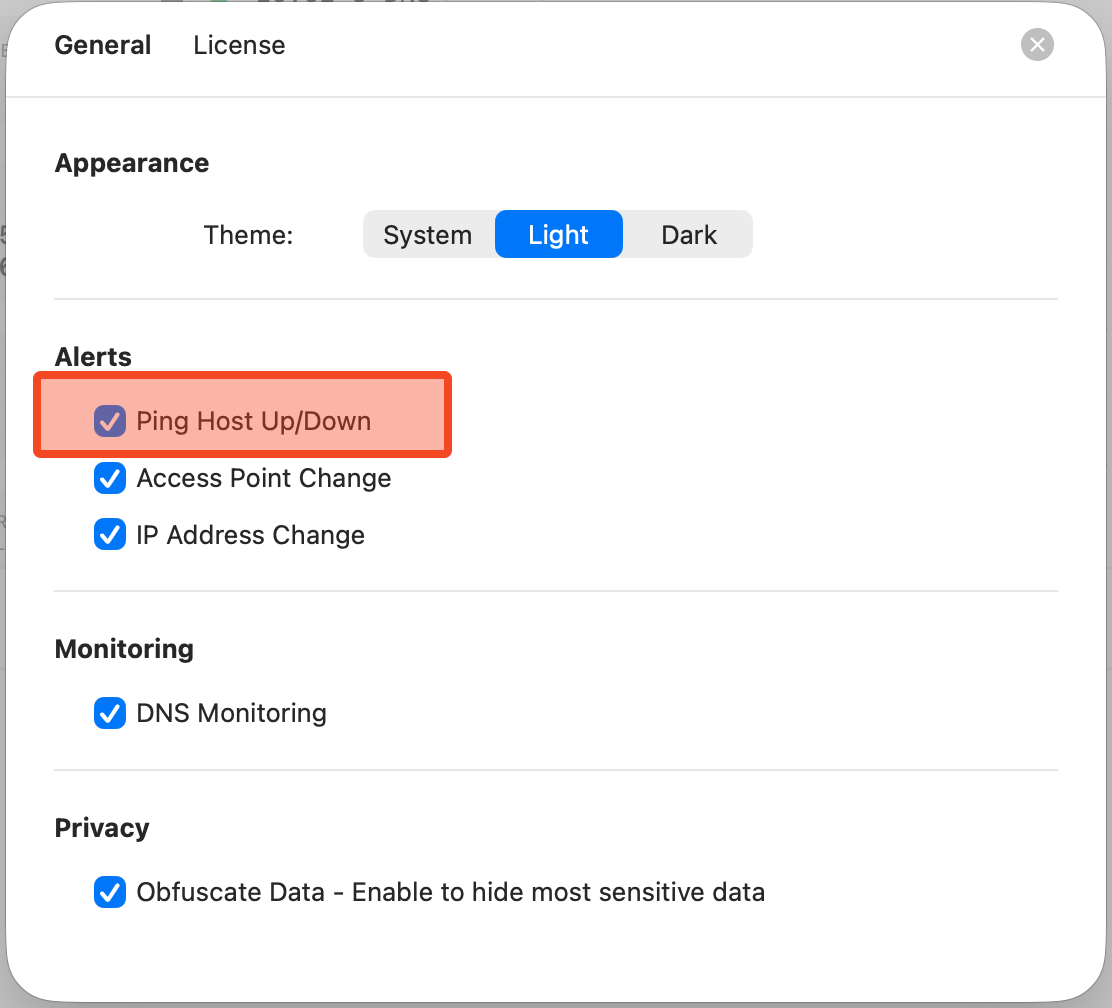Click the Appearance section heading
Image resolution: width=1112 pixels, height=1008 pixels.
coord(132,164)
